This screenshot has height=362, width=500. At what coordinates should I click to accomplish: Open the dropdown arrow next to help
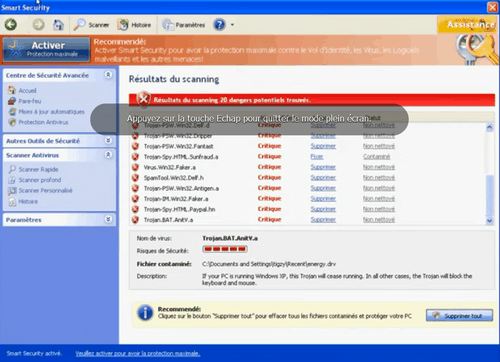232,25
